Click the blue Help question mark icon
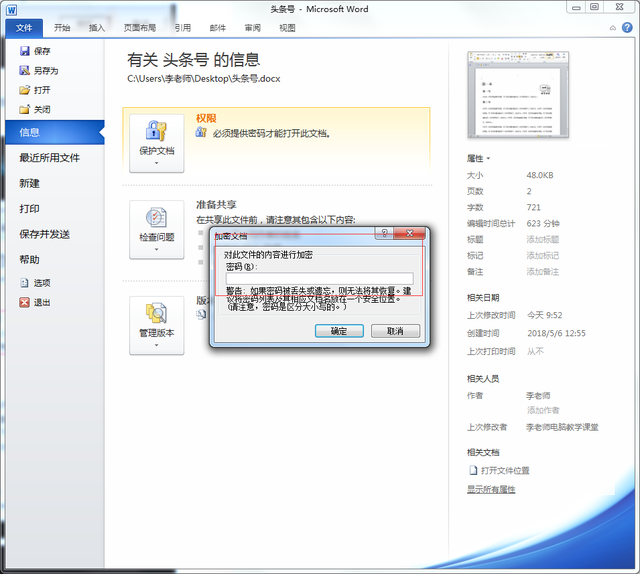640x574 pixels. (x=627, y=28)
